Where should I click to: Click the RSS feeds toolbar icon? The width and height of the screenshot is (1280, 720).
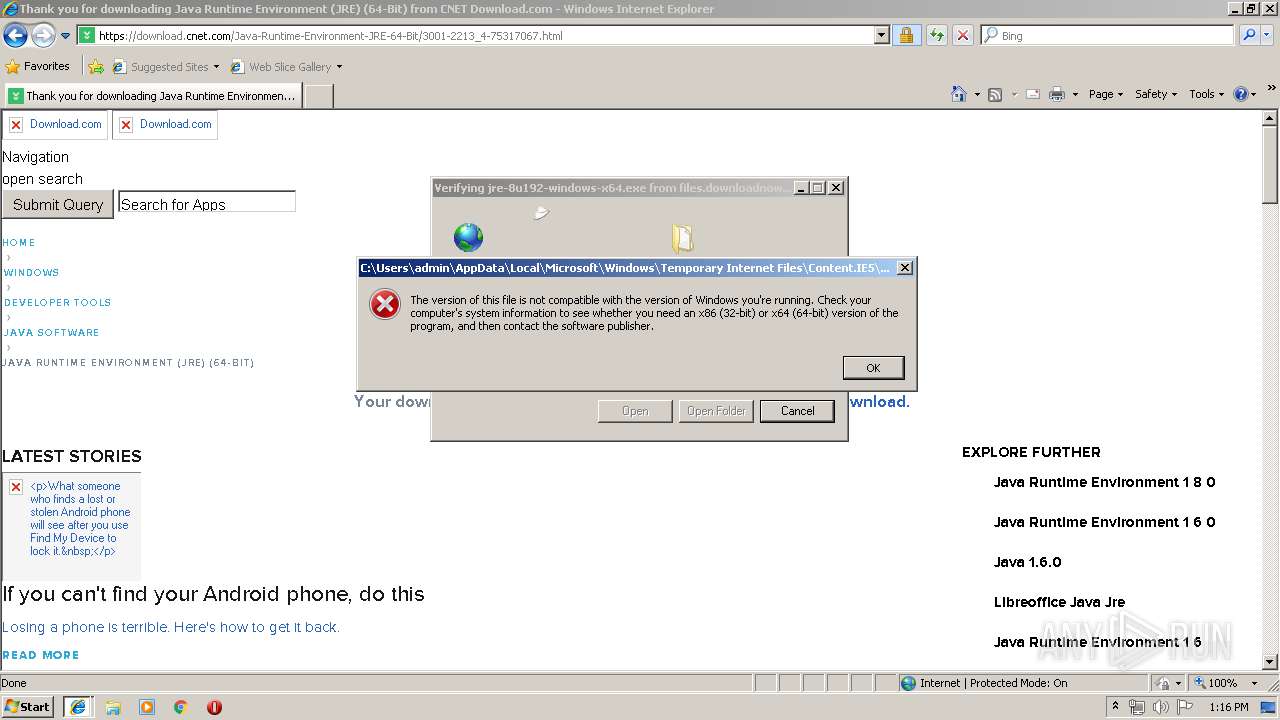click(x=995, y=94)
